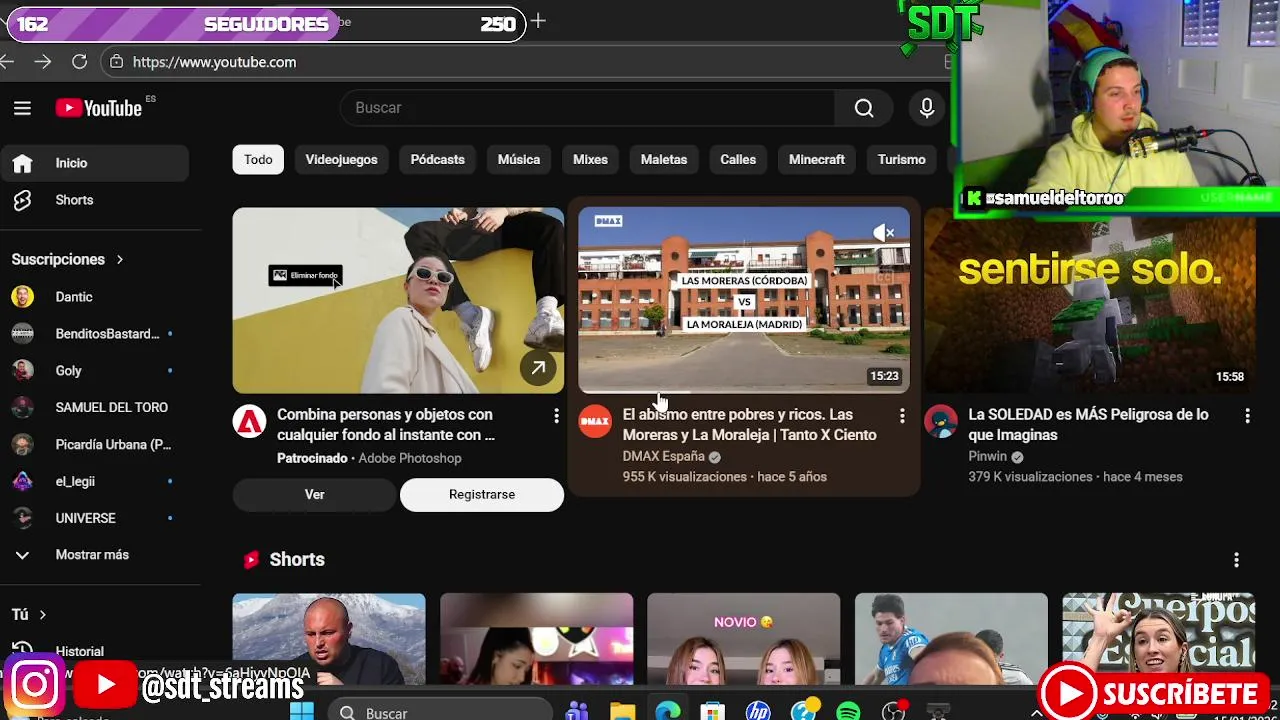The width and height of the screenshot is (1280, 720).
Task: Play the Las Moreras vs La Moraleja thumbnail
Action: [x=744, y=300]
